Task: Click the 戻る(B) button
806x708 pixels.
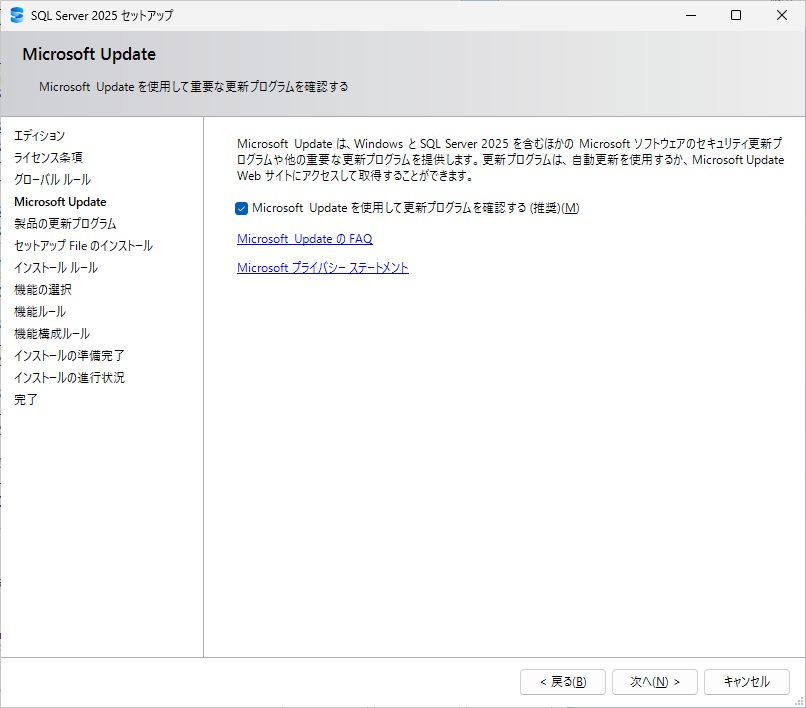Action: (562, 681)
